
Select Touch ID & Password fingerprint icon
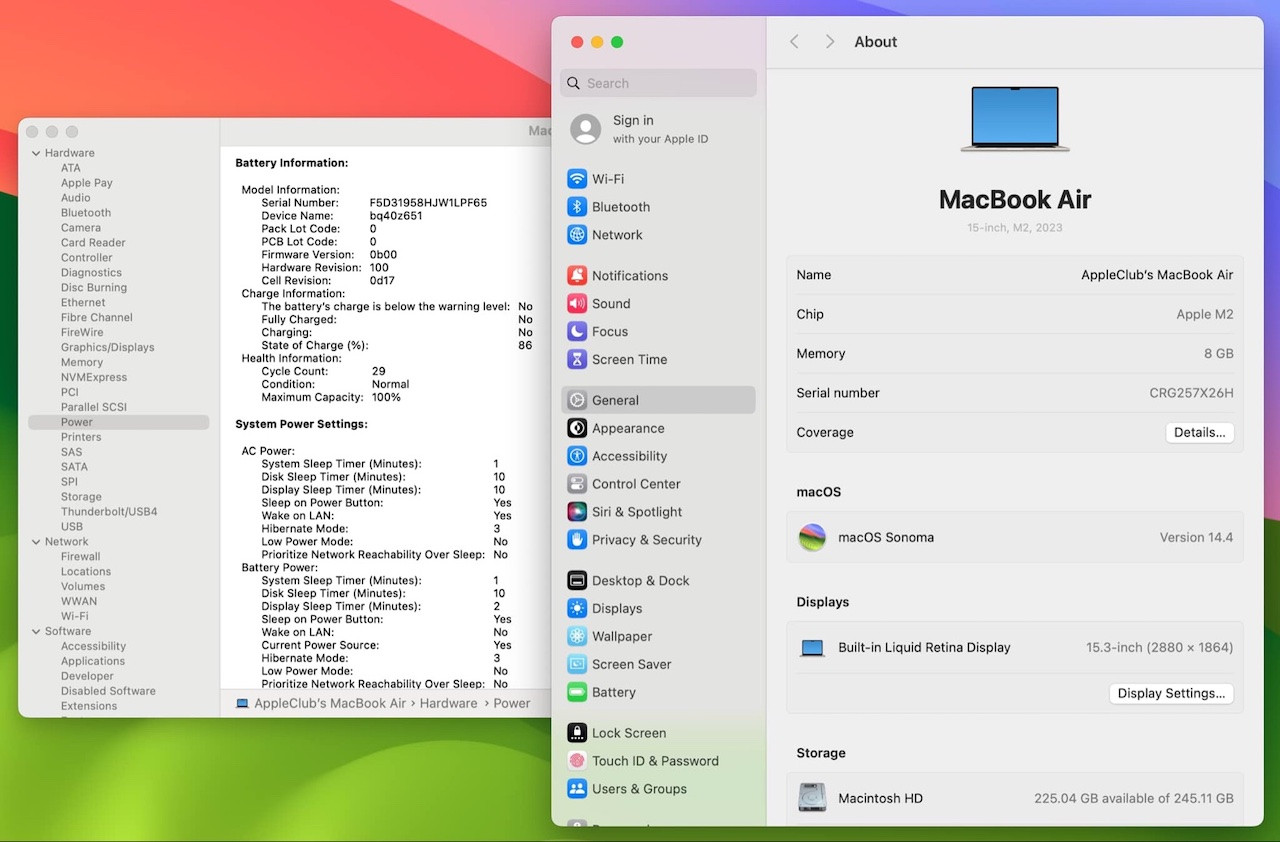coord(577,761)
